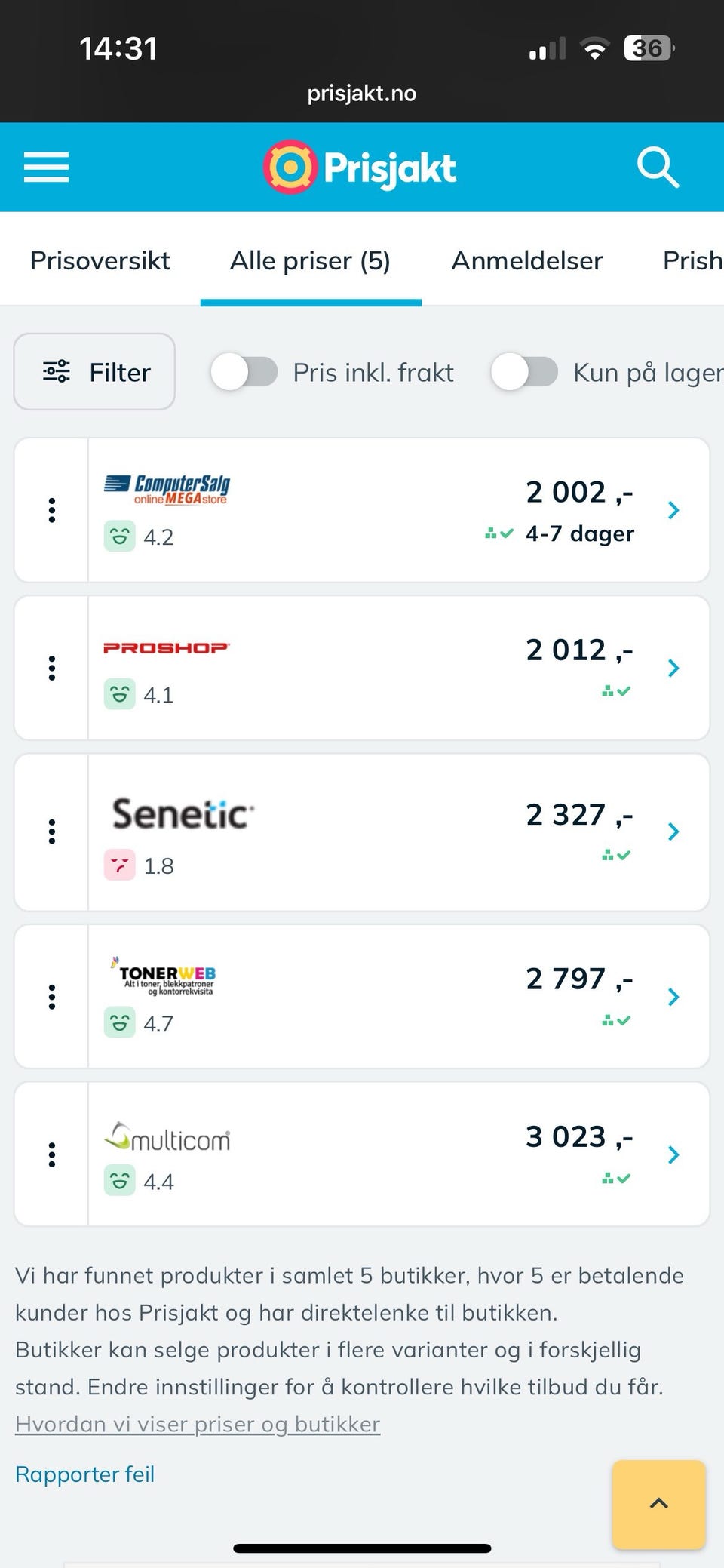Open three-dot menu for Senetic offer
Screen dimensions: 724x1568
[x=52, y=832]
